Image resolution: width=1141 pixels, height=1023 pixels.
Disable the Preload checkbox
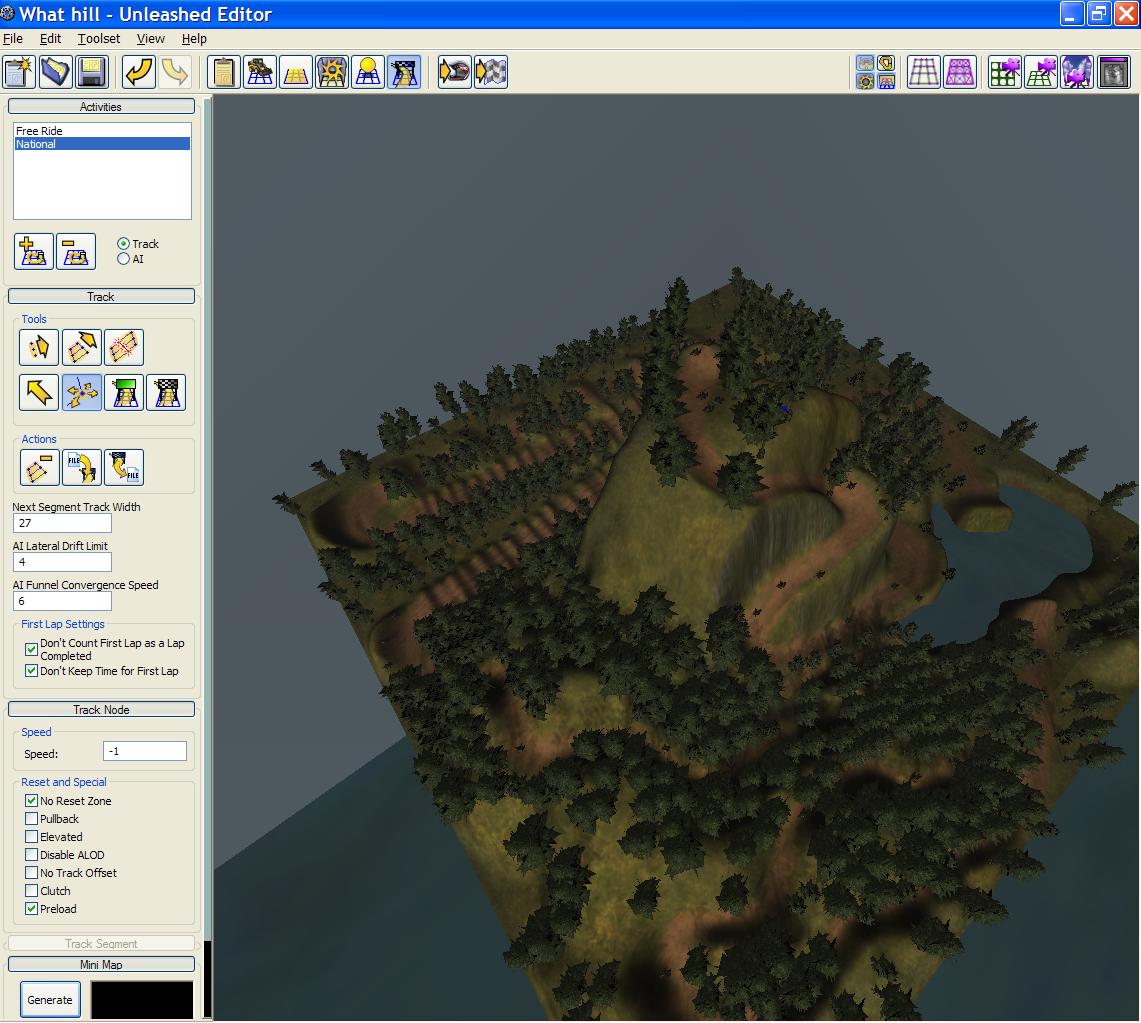(x=32, y=909)
